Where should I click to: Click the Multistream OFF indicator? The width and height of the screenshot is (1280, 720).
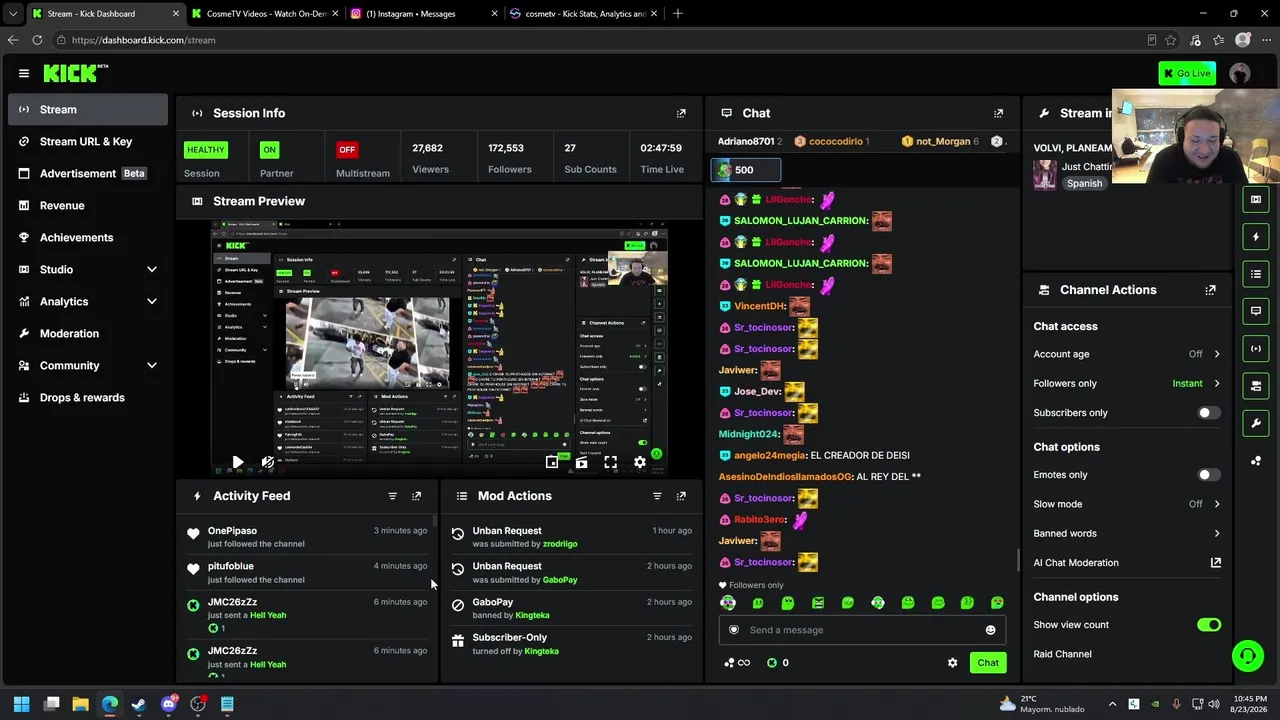point(347,150)
